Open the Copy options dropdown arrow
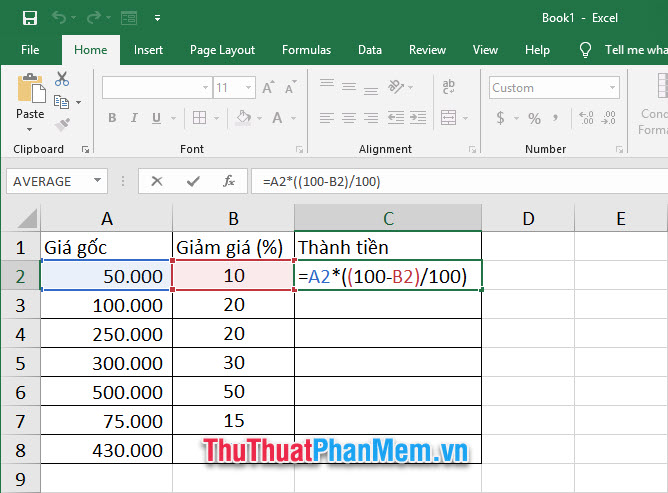 [78, 102]
